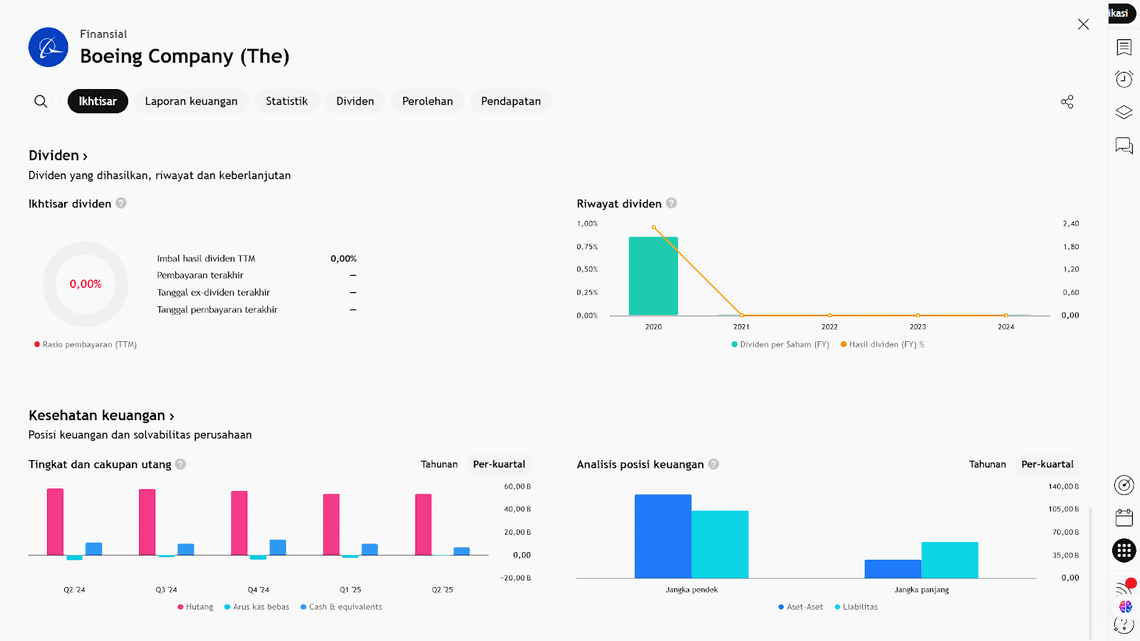Expand the Kesehatan keuangan section heading

101,416
